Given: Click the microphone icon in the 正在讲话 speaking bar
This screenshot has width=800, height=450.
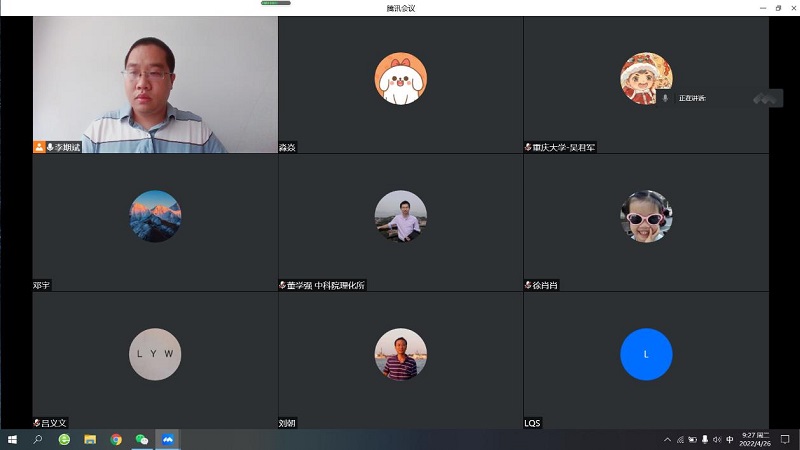Looking at the screenshot, I should coord(665,98).
